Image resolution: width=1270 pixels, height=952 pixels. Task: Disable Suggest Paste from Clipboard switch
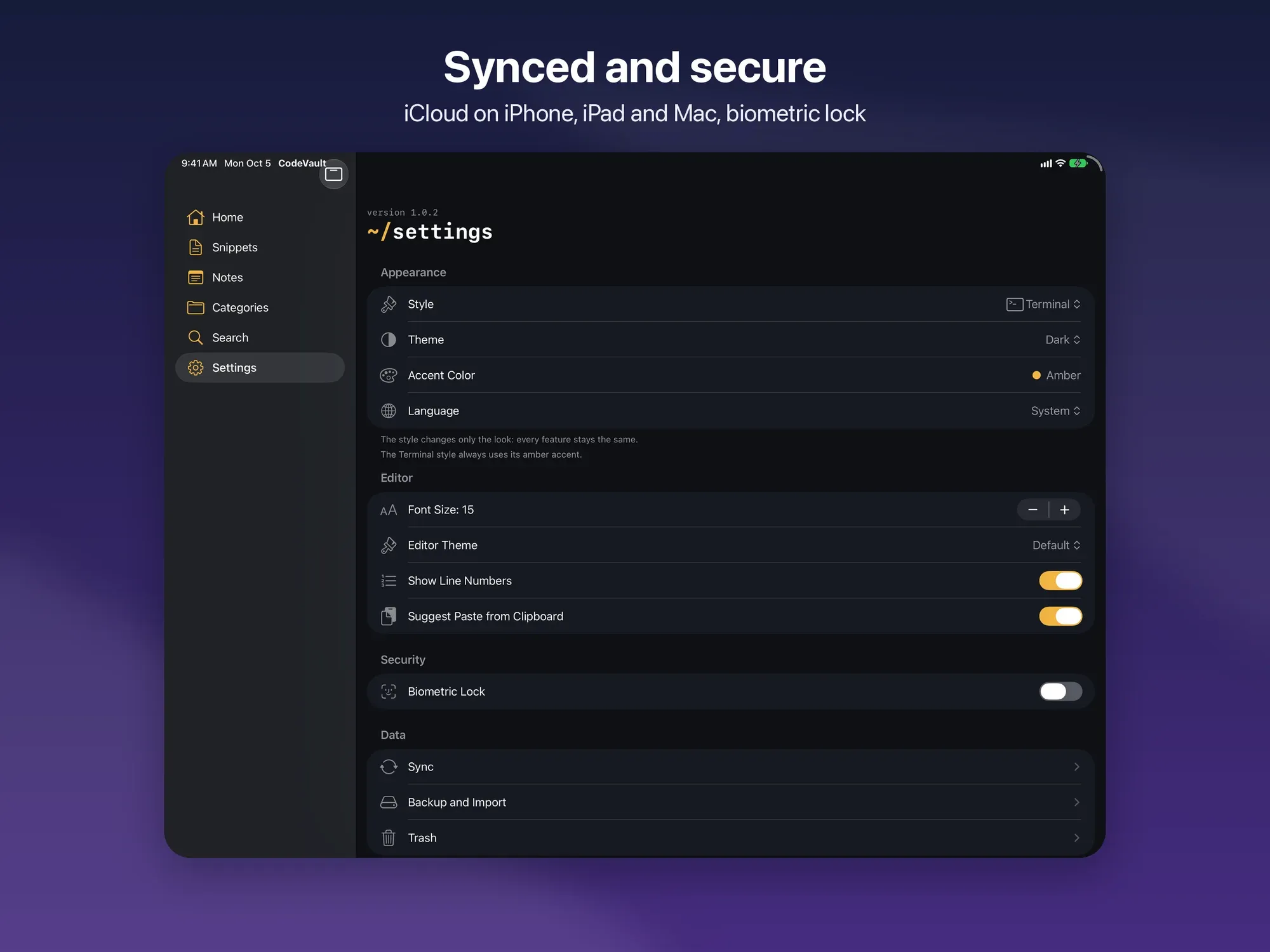pyautogui.click(x=1060, y=616)
